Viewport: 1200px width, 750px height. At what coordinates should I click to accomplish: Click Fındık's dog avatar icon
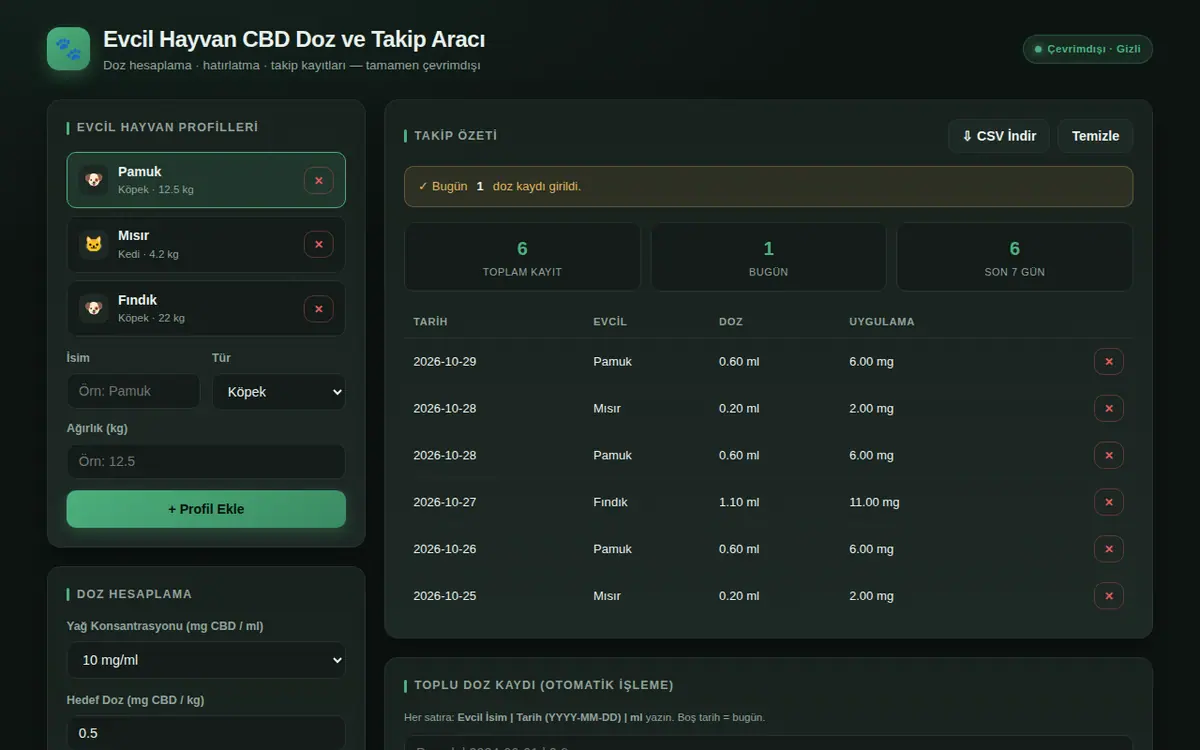pos(93,308)
